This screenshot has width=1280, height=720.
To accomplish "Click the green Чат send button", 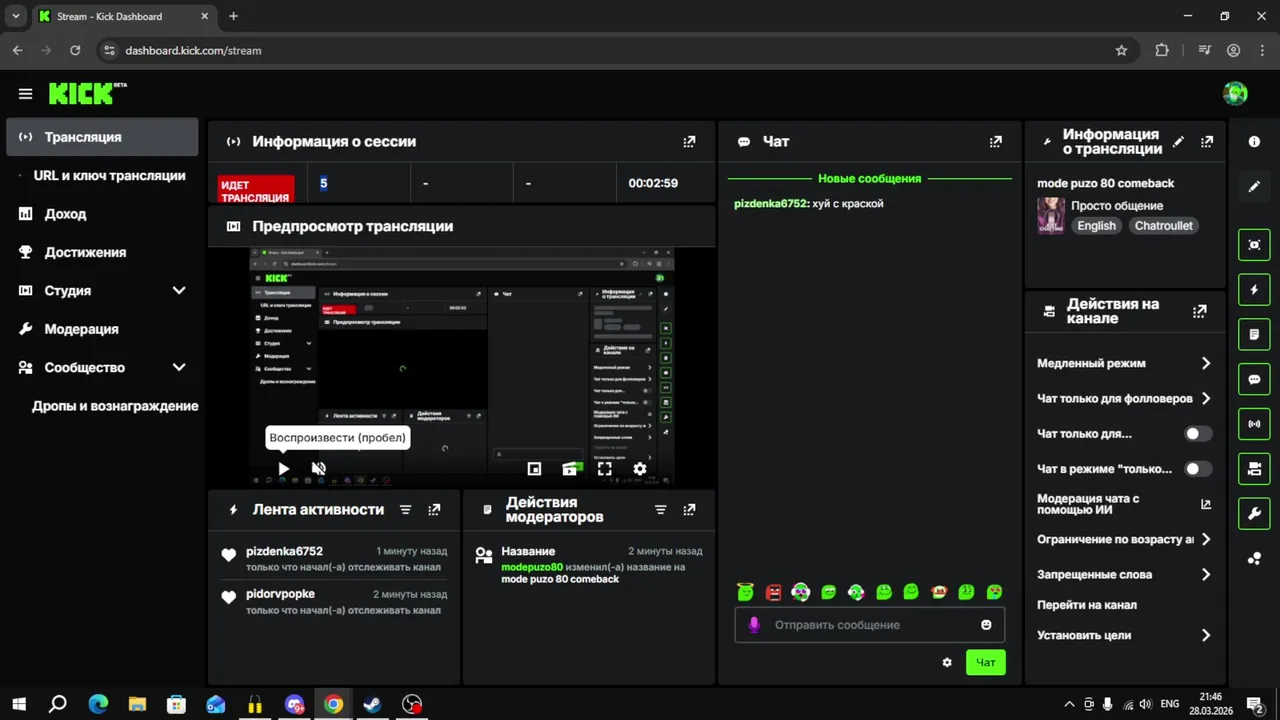I will tap(985, 662).
